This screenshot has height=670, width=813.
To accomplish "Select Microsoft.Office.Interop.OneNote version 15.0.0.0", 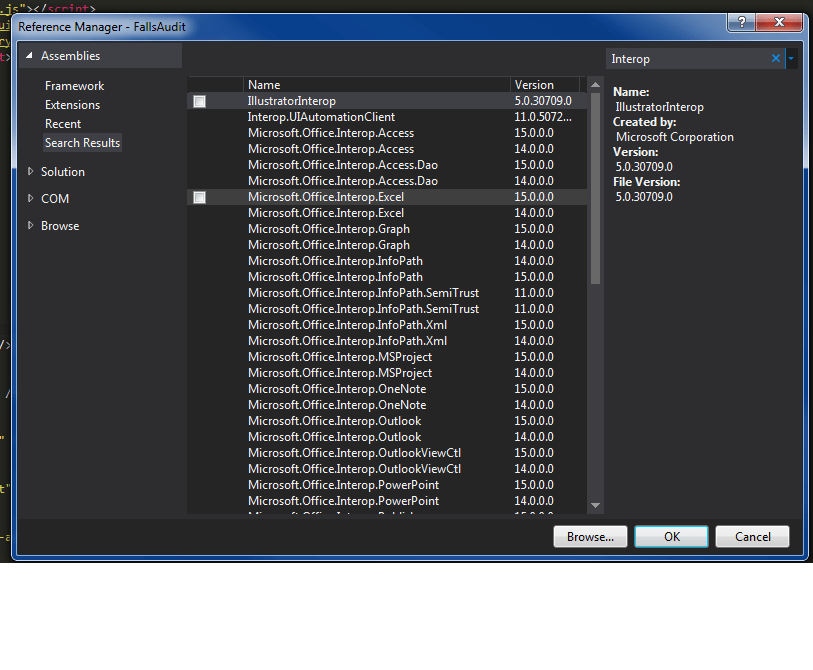I will (x=387, y=389).
